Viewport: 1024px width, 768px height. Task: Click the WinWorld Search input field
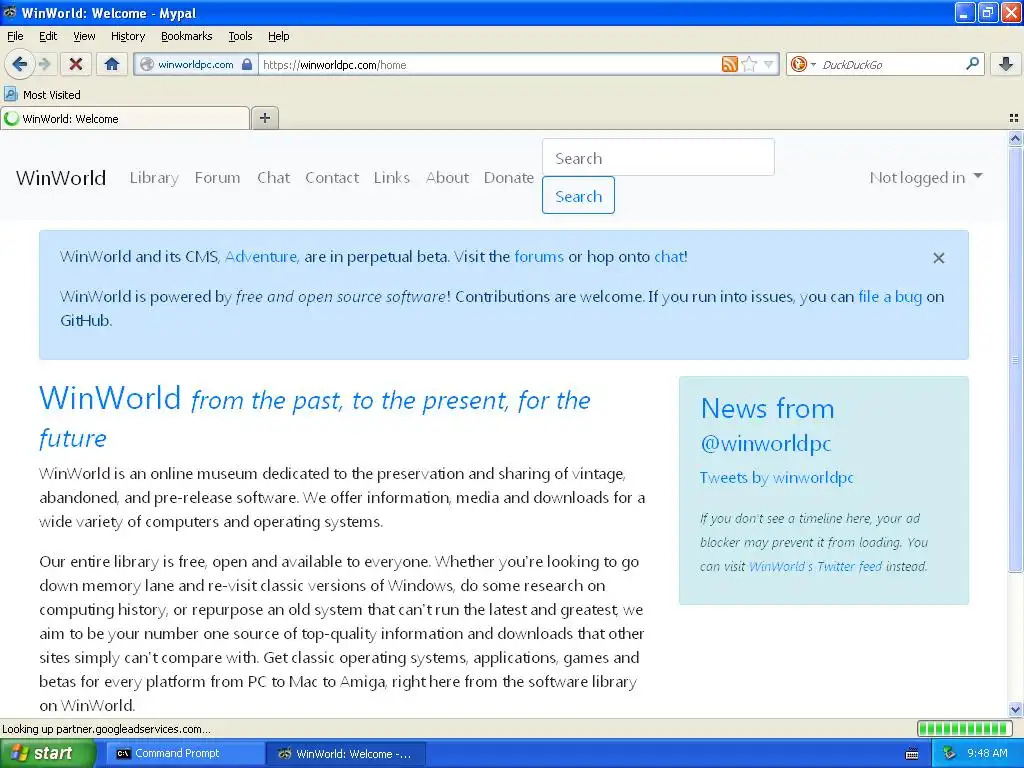(658, 157)
